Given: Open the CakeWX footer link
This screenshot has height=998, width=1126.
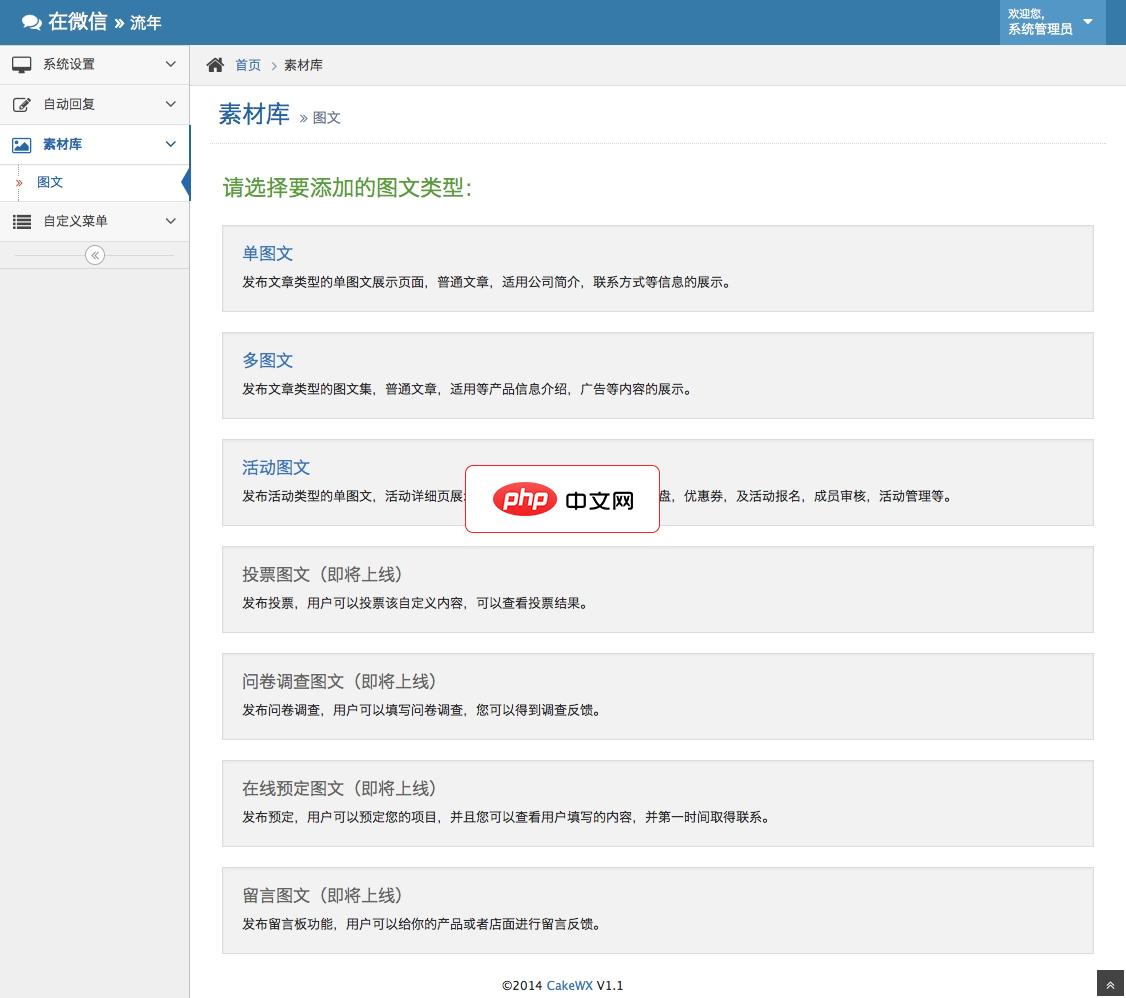Looking at the screenshot, I should [x=569, y=986].
